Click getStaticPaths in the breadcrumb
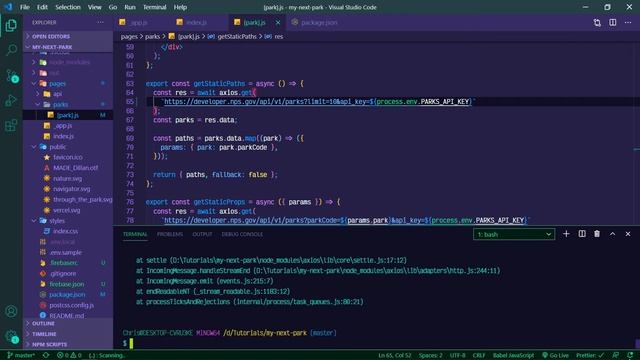The image size is (640, 360). click(x=237, y=36)
